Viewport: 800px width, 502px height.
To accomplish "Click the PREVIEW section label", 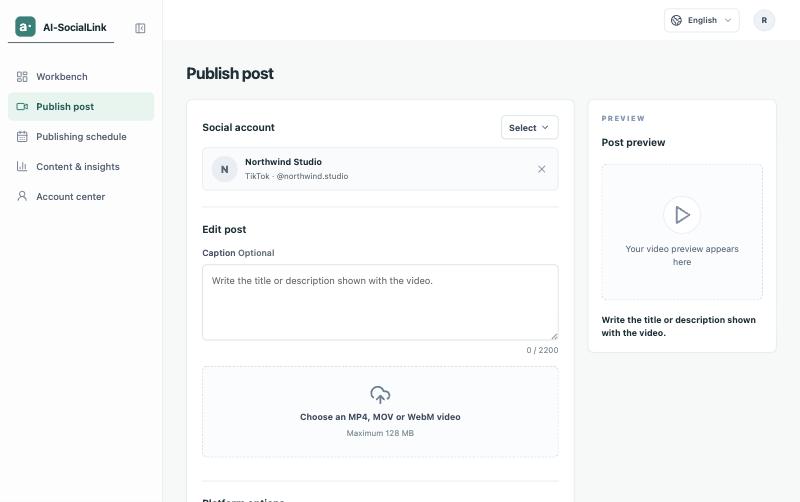I will pos(623,118).
